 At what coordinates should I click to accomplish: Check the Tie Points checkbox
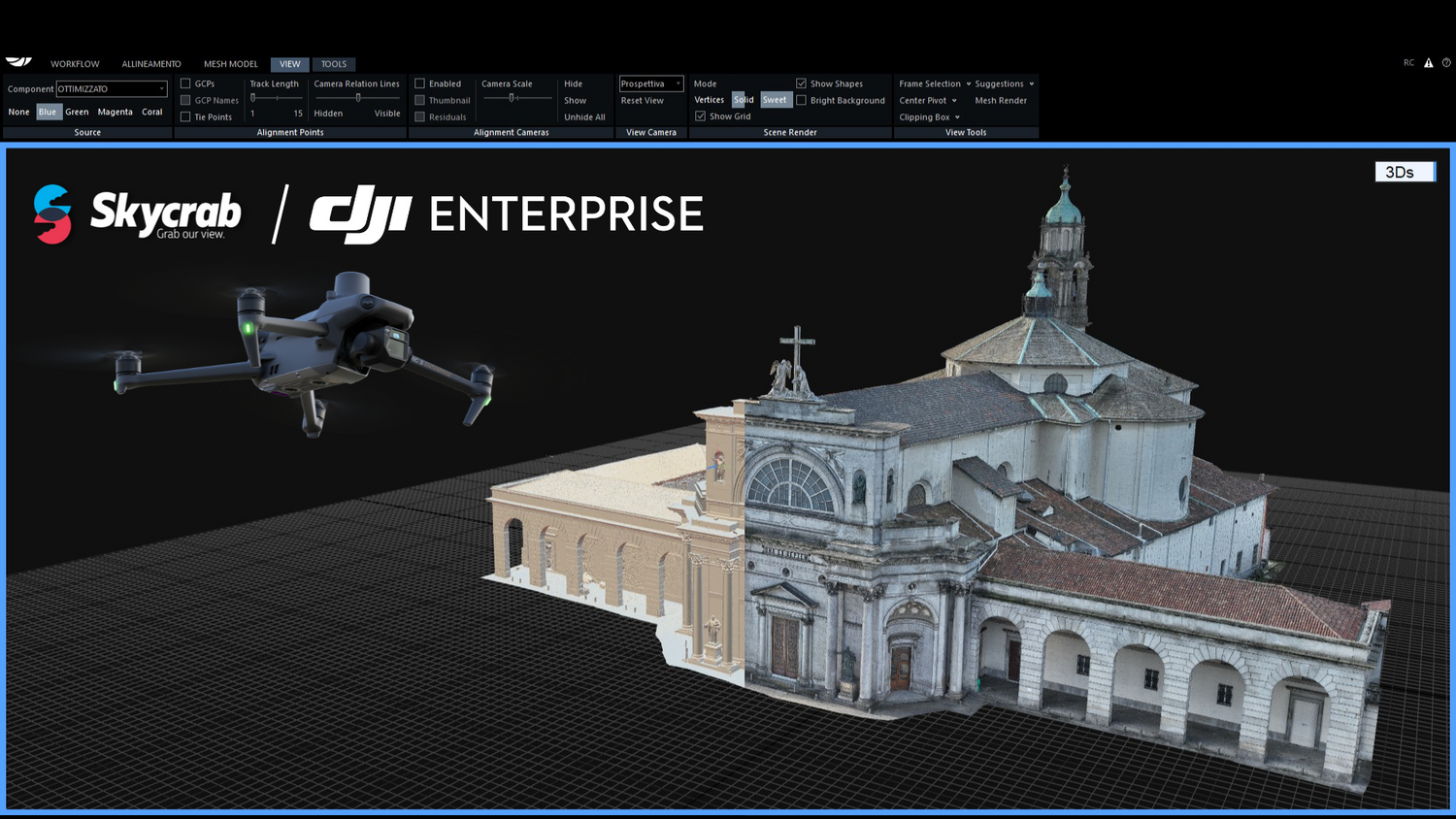point(185,116)
